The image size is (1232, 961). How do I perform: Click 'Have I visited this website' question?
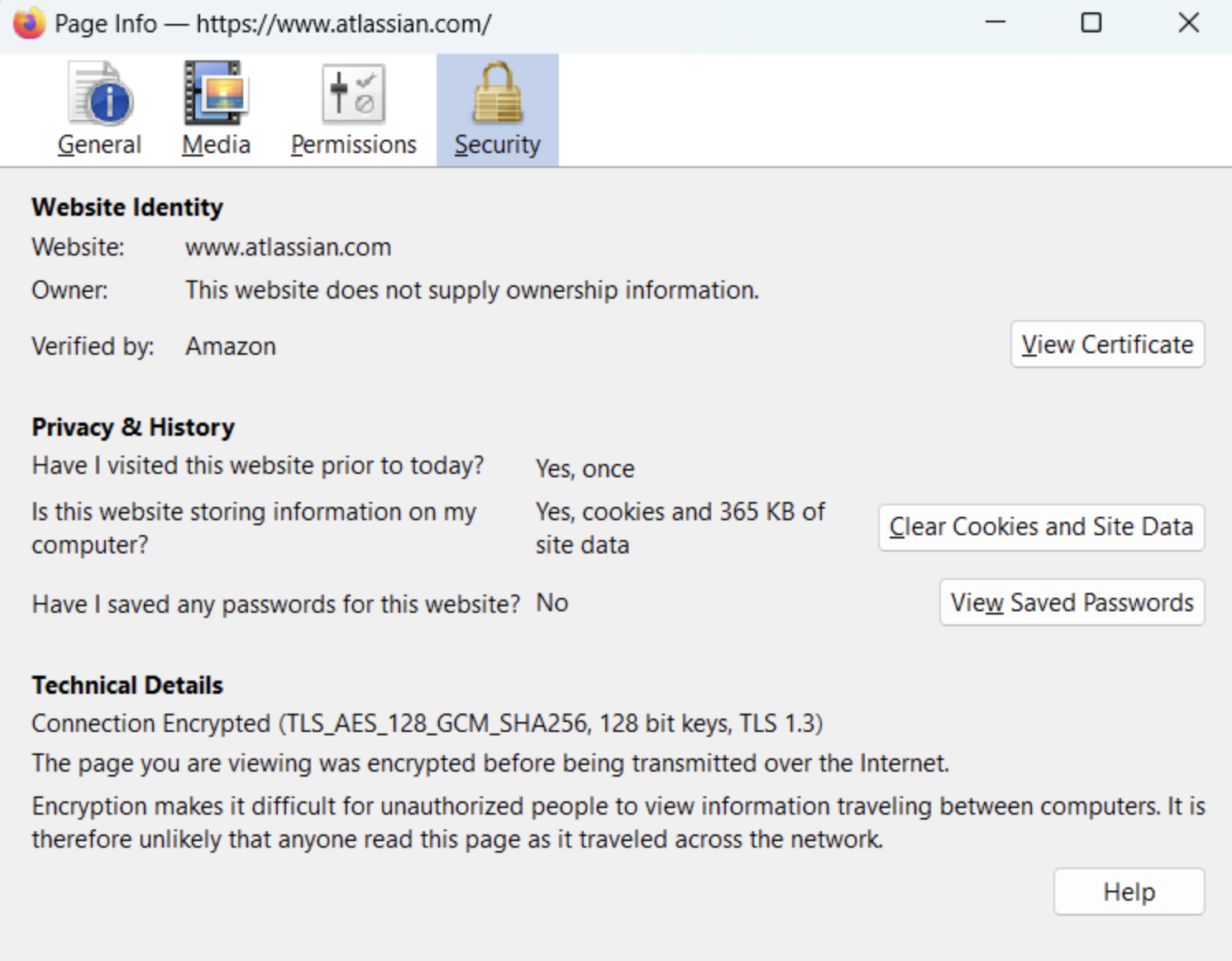258,466
